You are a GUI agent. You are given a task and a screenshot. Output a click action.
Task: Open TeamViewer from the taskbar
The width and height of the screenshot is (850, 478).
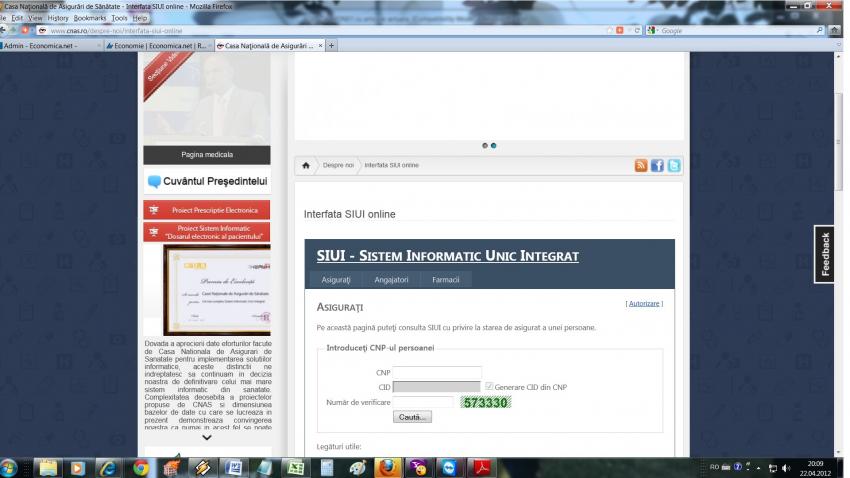coord(449,468)
